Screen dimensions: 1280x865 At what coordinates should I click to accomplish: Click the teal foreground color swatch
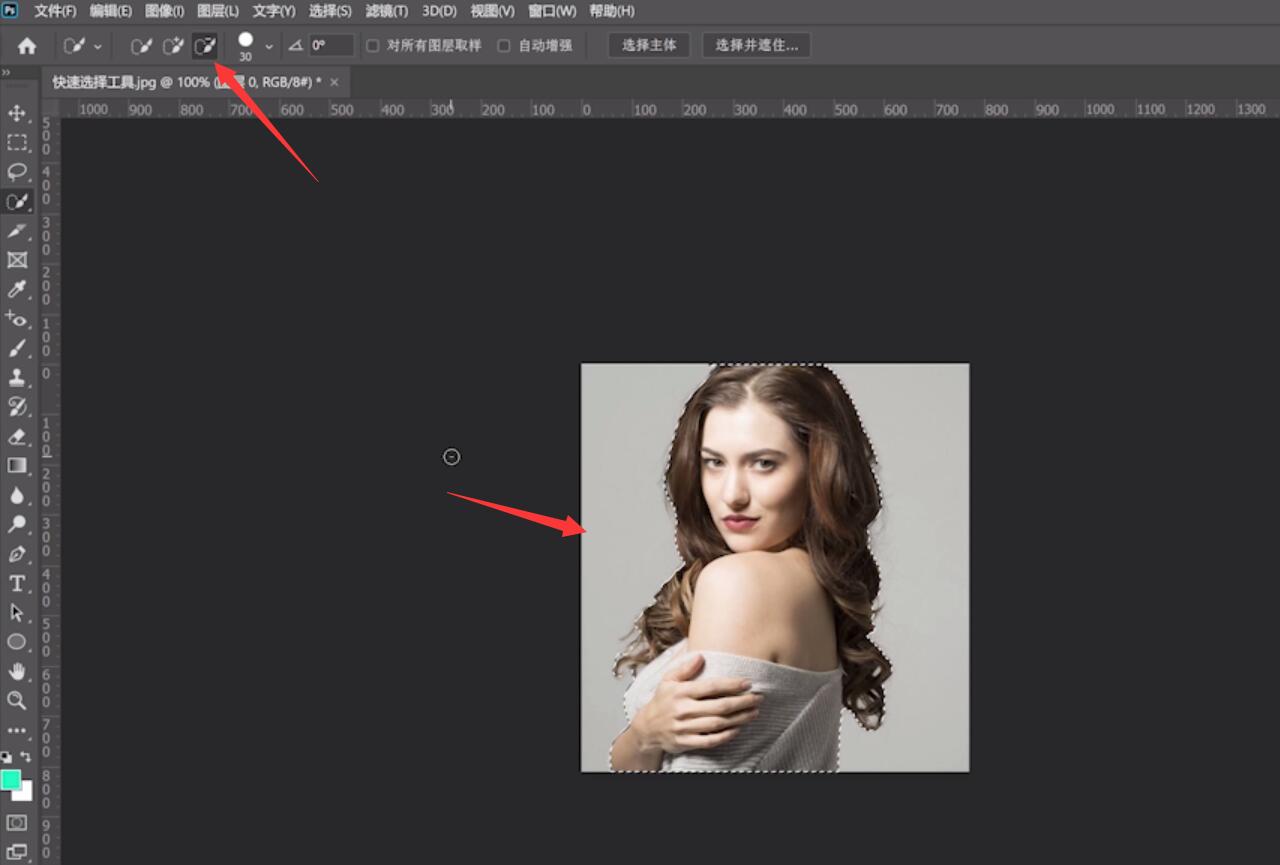tap(9, 779)
